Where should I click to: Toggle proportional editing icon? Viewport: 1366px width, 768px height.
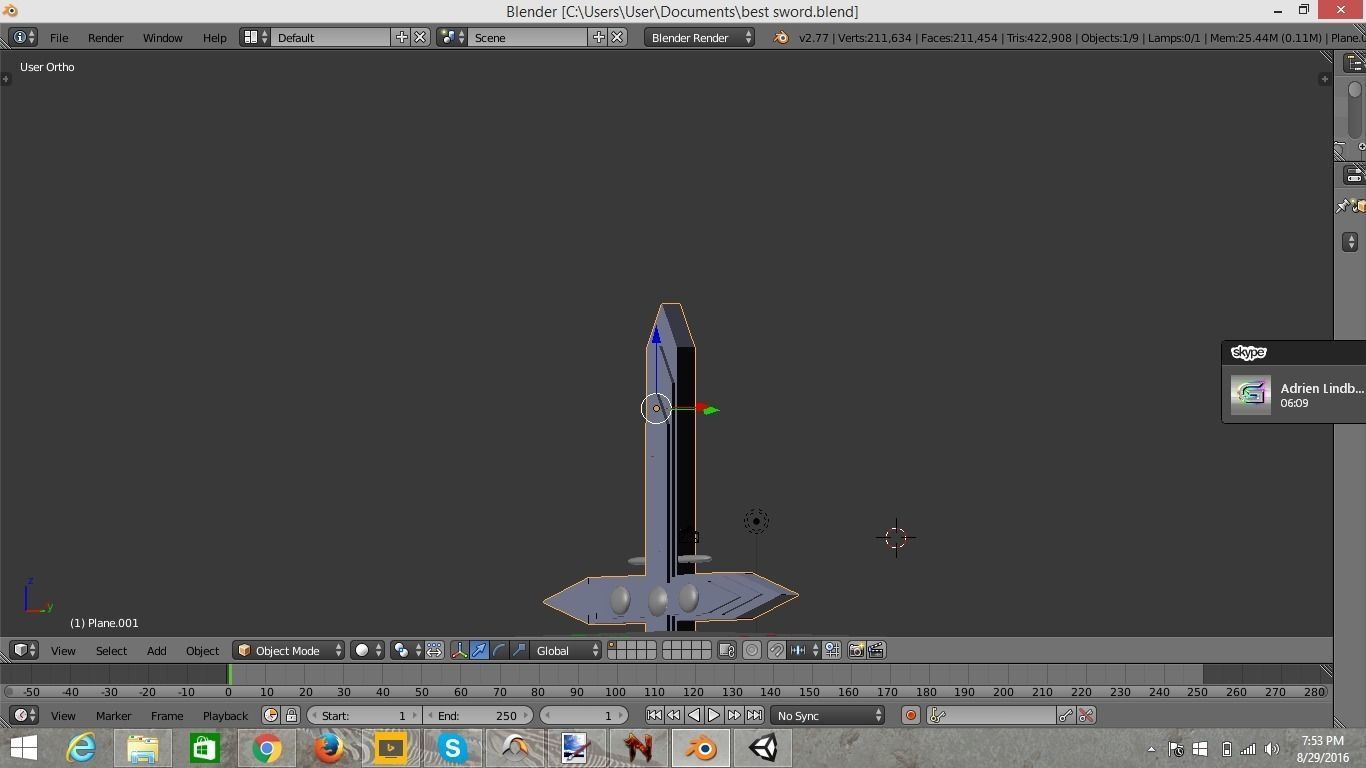[752, 650]
